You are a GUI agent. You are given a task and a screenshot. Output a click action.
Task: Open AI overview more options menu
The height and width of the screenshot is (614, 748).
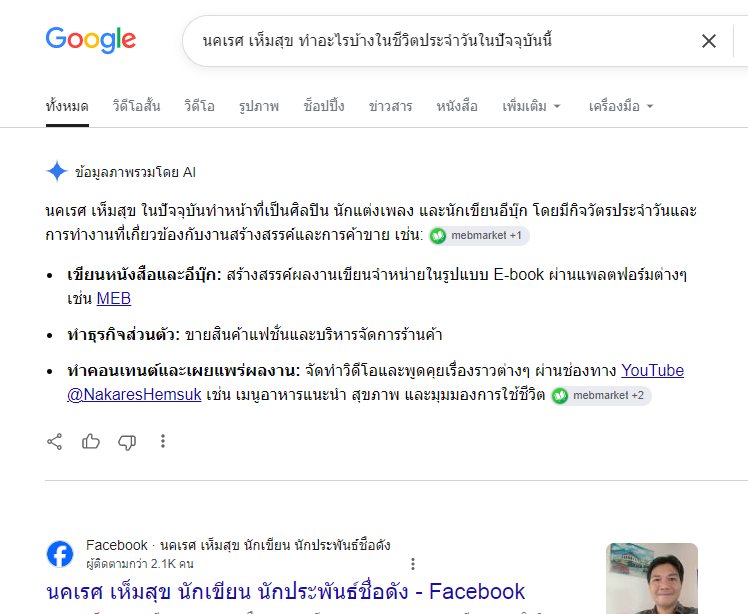click(x=163, y=441)
